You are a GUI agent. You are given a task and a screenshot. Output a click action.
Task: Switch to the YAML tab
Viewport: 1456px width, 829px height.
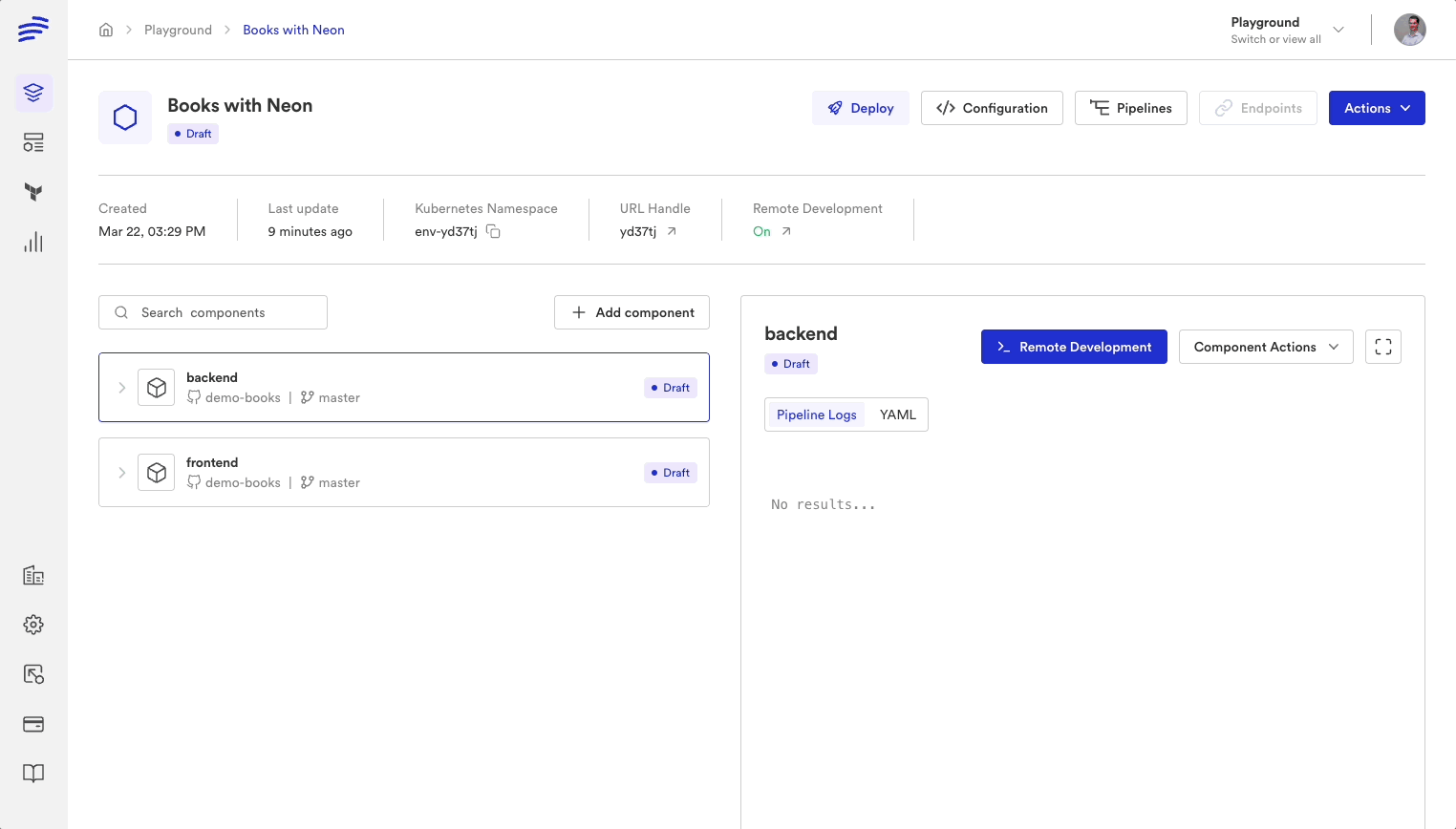pos(897,414)
